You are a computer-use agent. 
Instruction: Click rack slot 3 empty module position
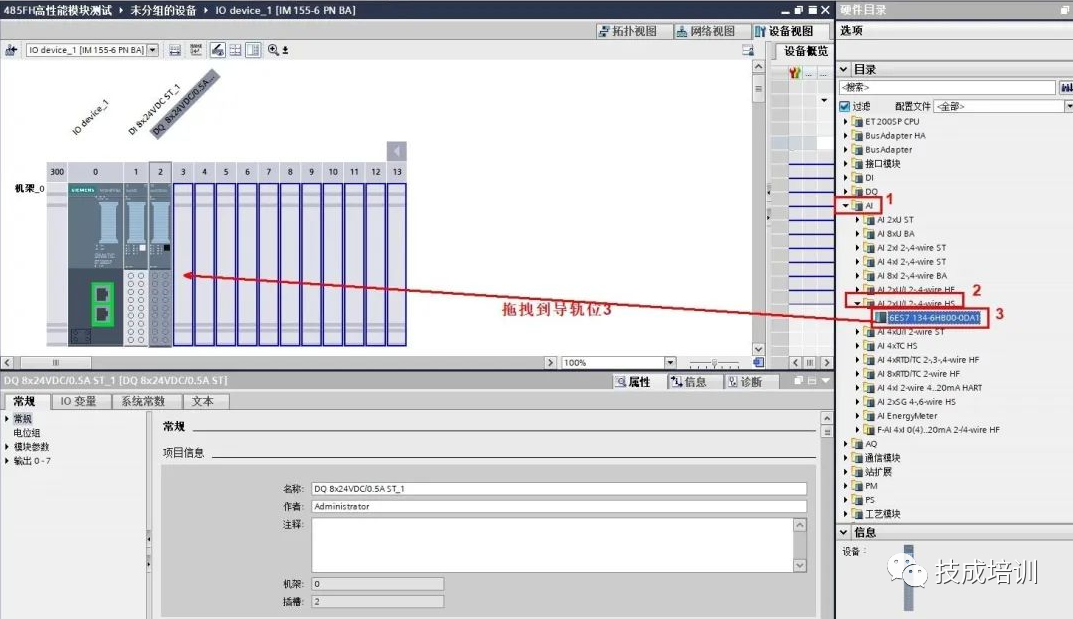click(183, 264)
